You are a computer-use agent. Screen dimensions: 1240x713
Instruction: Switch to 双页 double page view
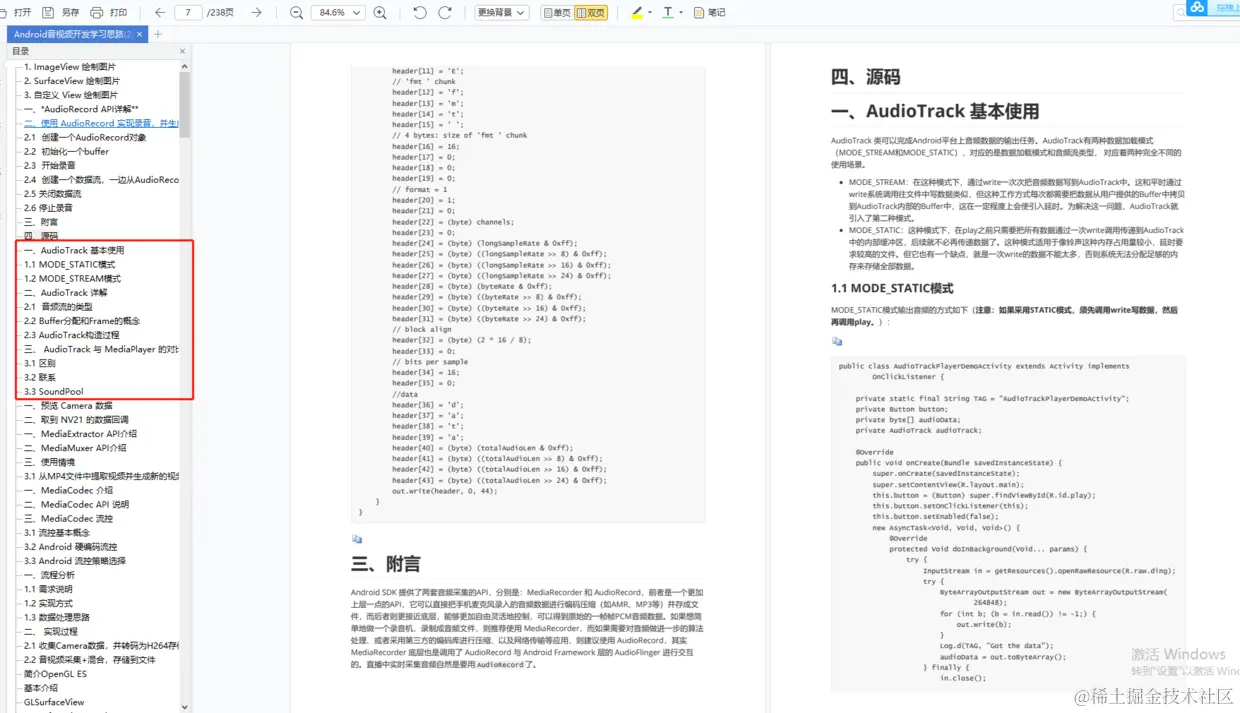tap(591, 13)
